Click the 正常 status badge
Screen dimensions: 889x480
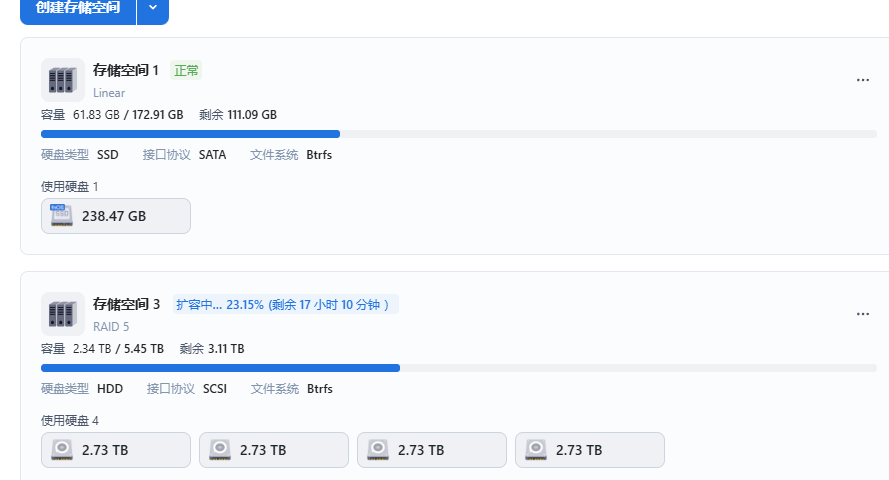tap(186, 70)
